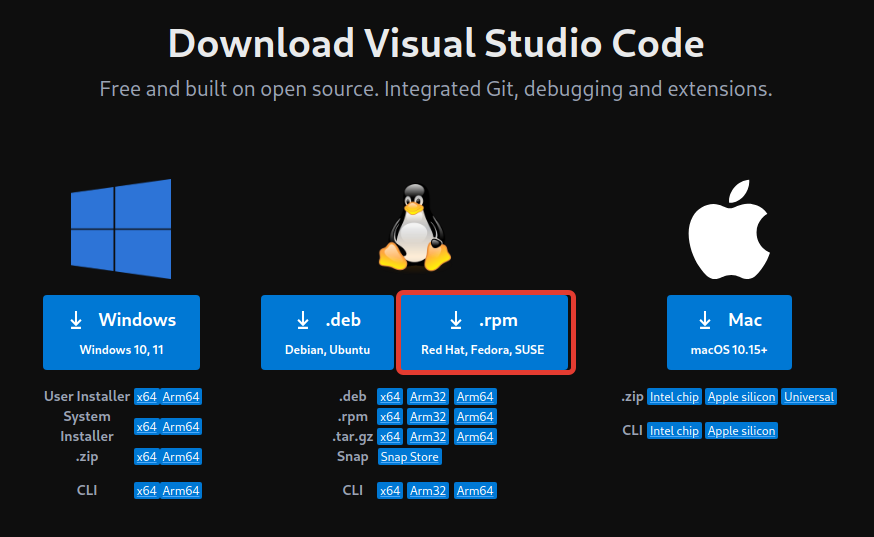874x537 pixels.
Task: Open Windows CLI x64 link
Action: [x=147, y=491]
